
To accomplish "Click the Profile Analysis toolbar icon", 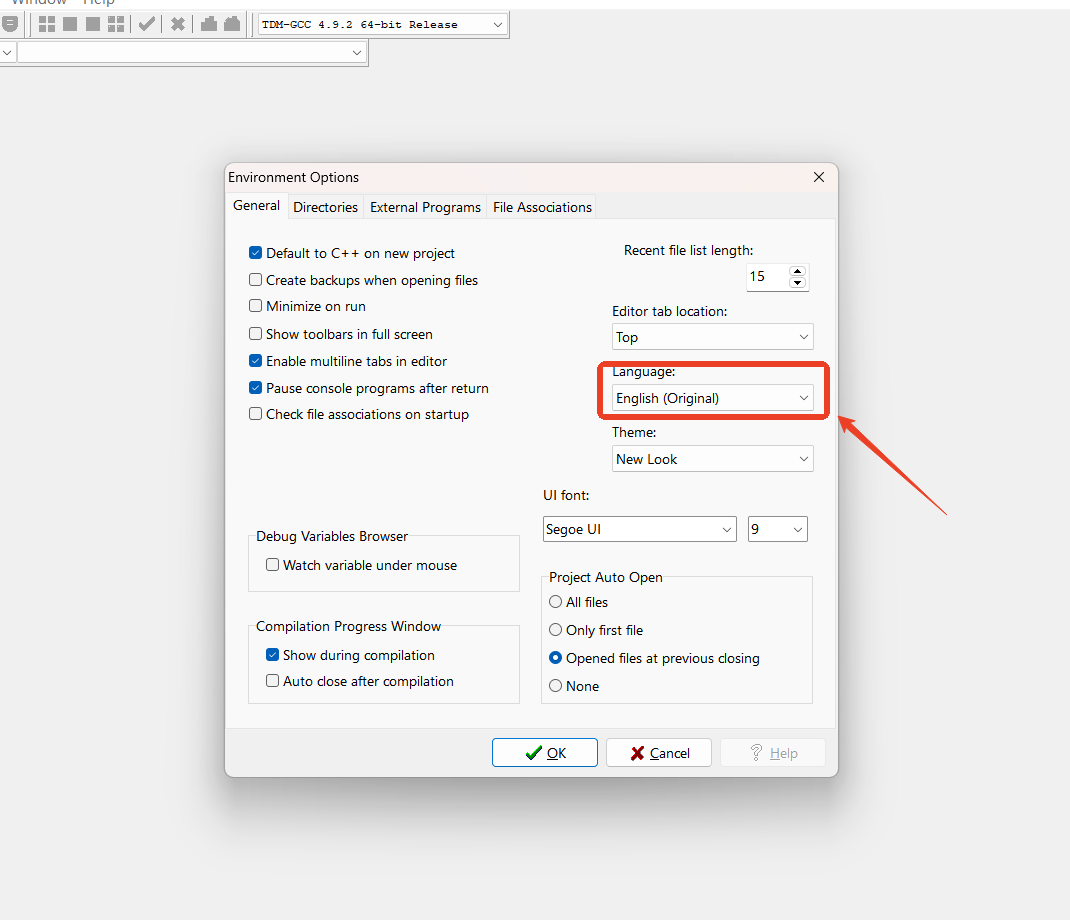I will 209,25.
